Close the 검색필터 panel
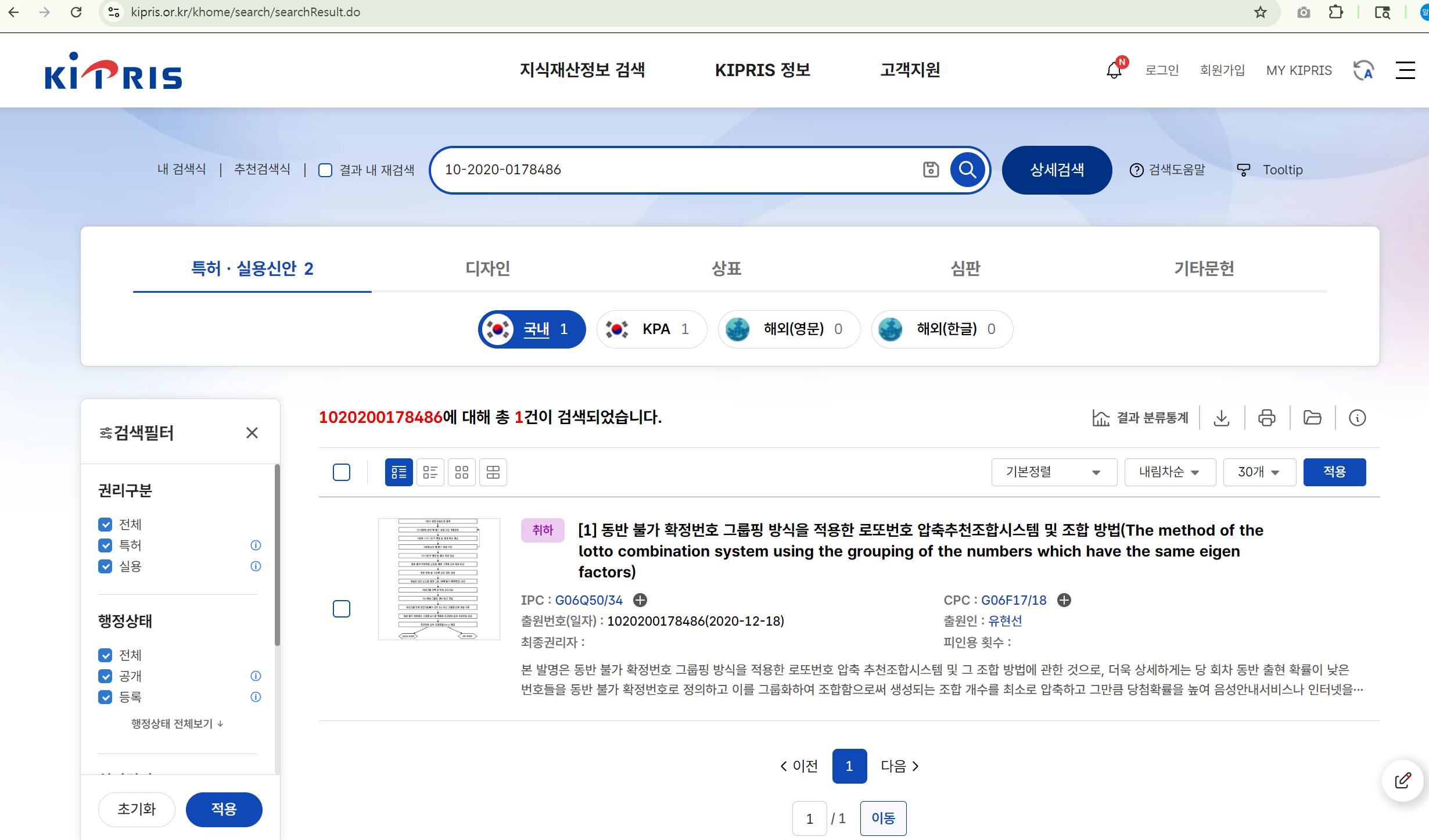1429x840 pixels. tap(252, 433)
